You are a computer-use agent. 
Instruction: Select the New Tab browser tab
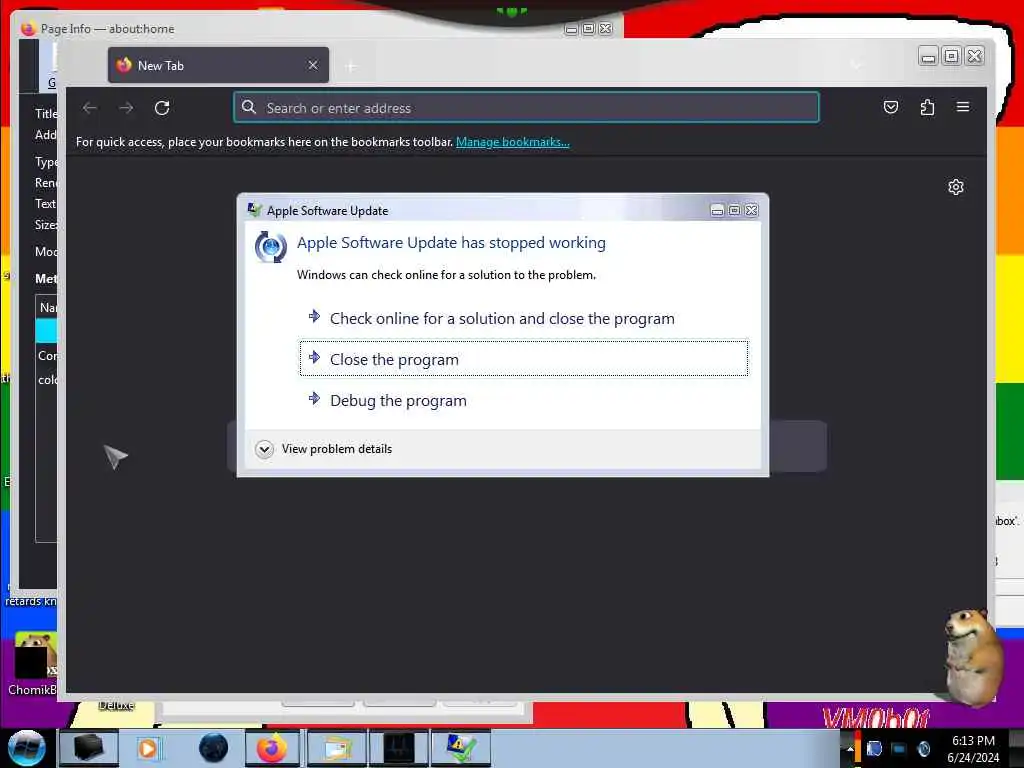pyautogui.click(x=218, y=65)
